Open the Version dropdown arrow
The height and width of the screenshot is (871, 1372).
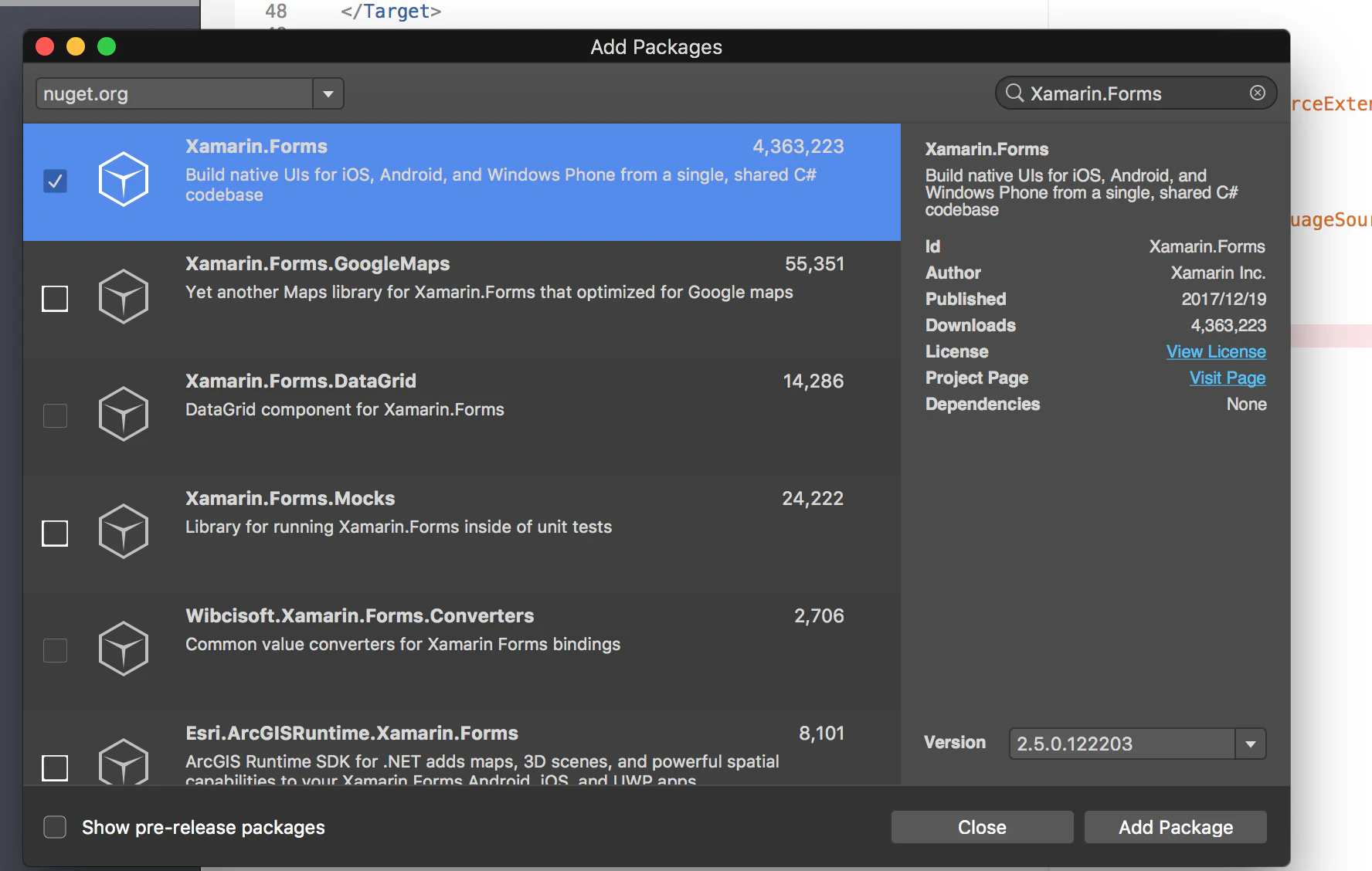pyautogui.click(x=1251, y=744)
